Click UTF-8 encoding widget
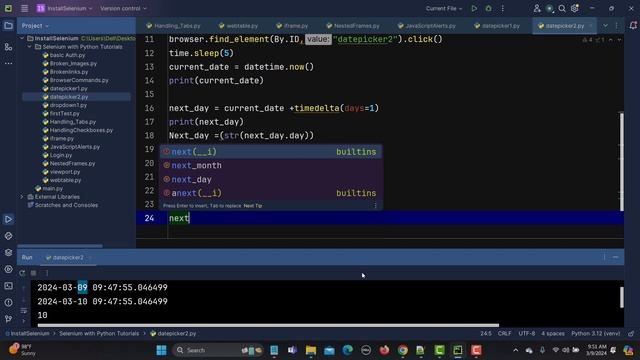Screen dimensions: 640x360 527,333
